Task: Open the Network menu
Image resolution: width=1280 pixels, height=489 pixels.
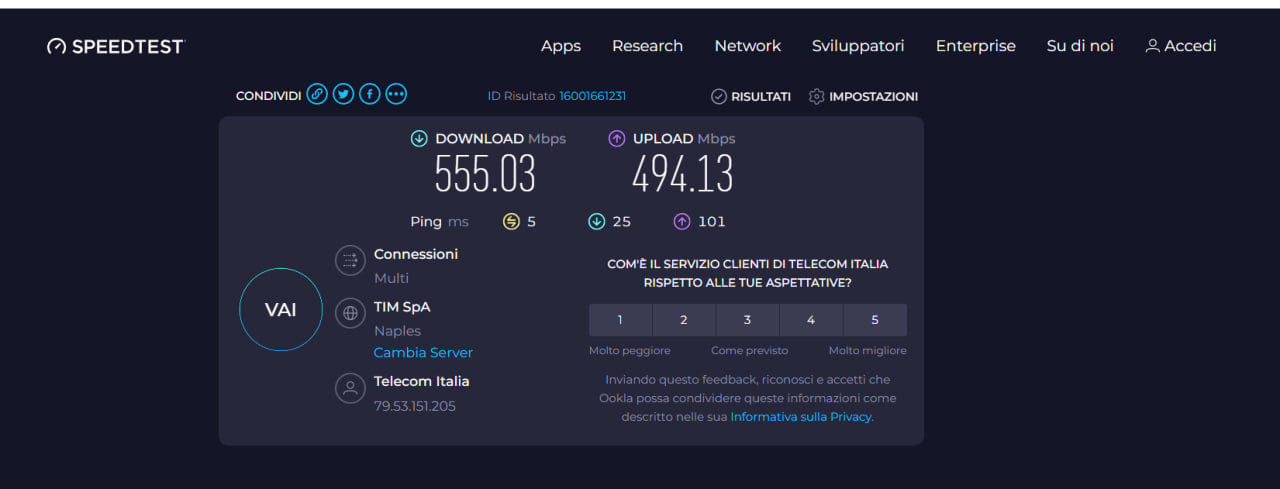Action: (x=748, y=46)
